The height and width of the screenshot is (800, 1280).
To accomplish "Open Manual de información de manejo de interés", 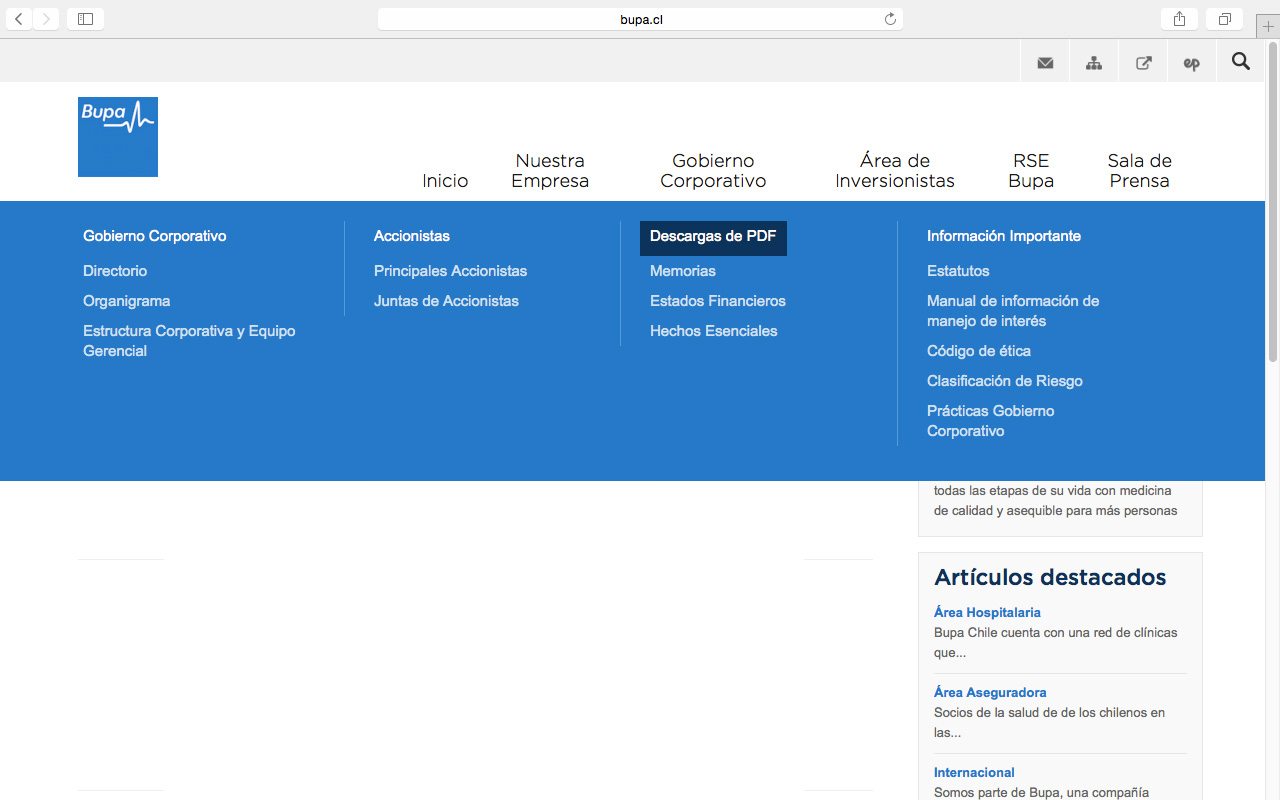I will pos(1013,311).
